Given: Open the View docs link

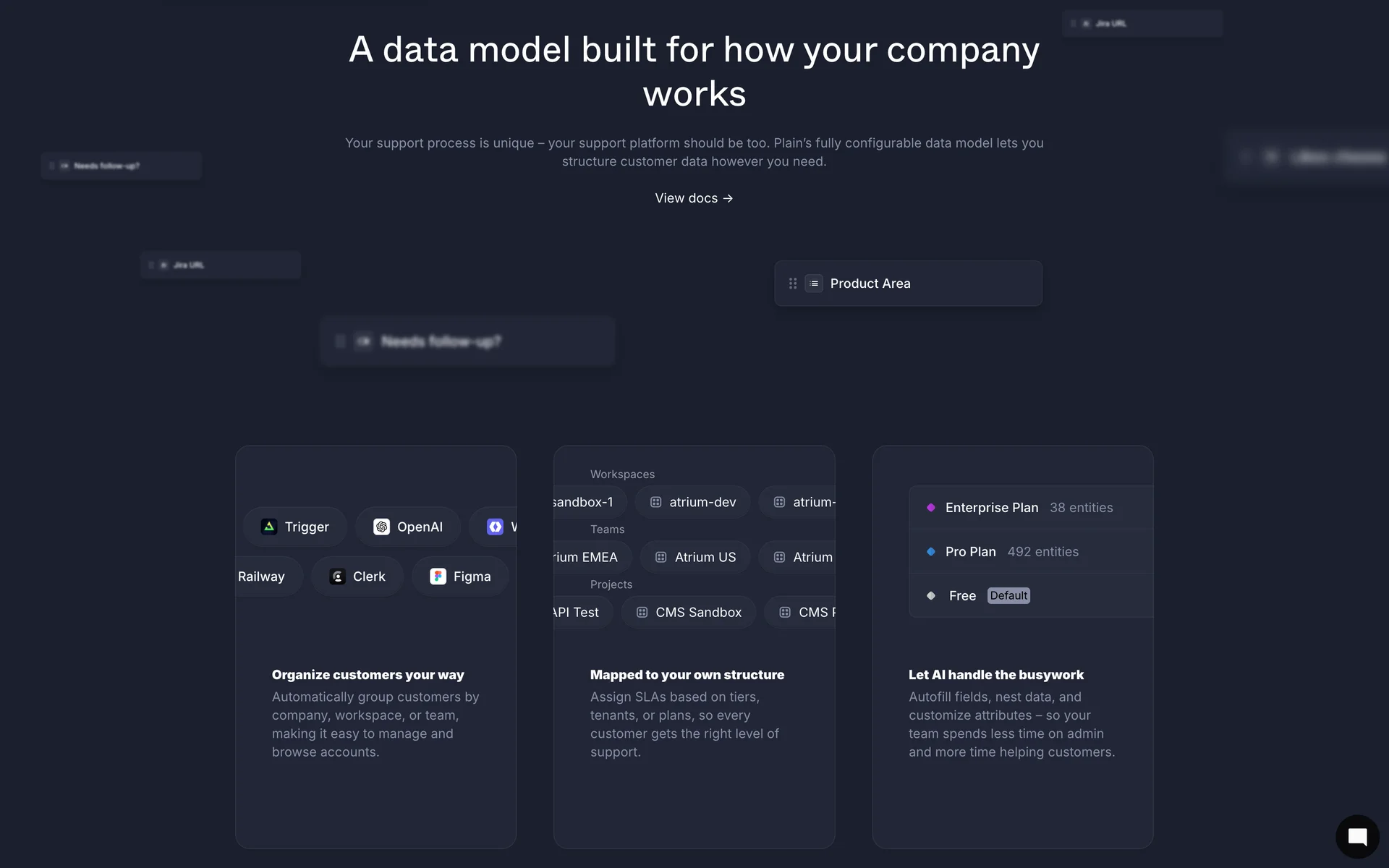Looking at the screenshot, I should [x=694, y=198].
